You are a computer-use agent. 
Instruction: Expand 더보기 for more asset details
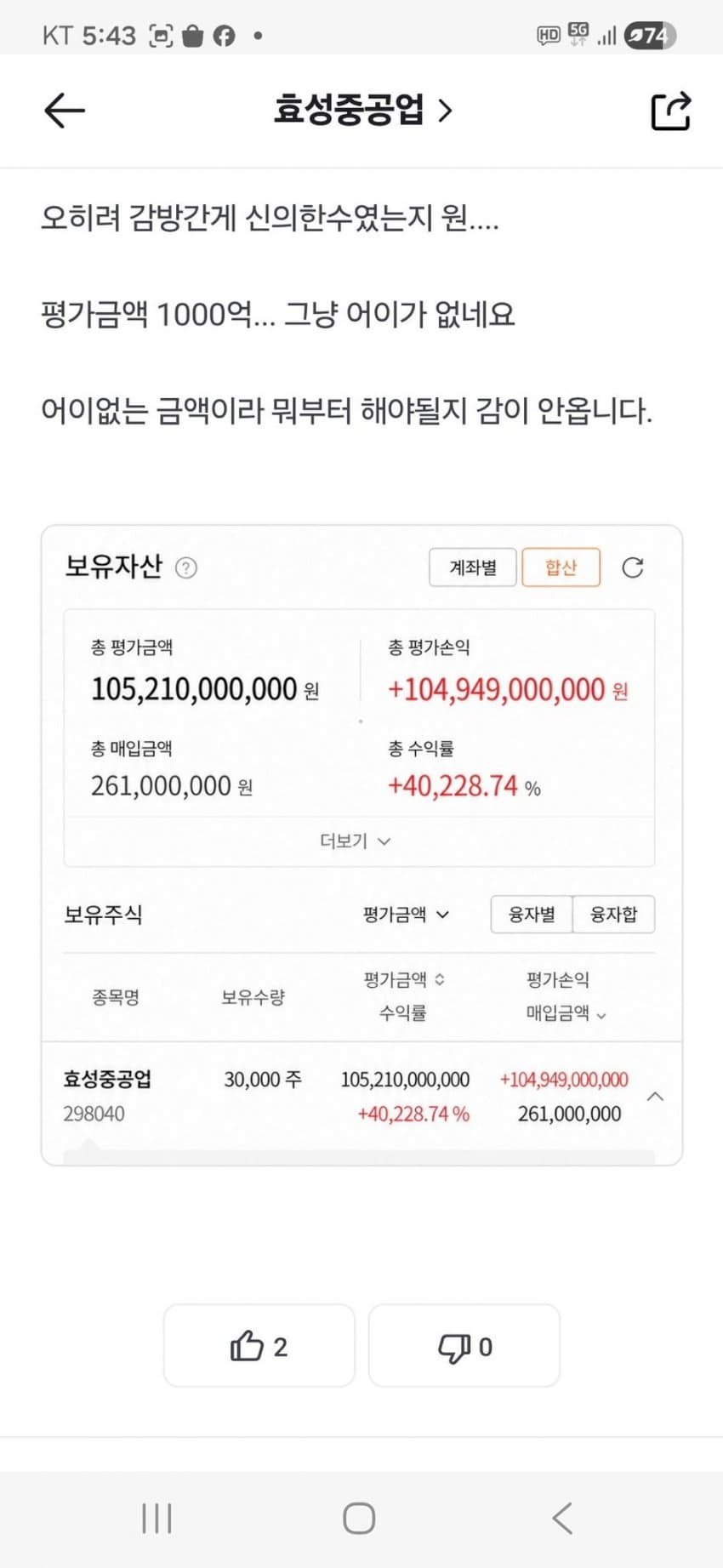(x=355, y=841)
